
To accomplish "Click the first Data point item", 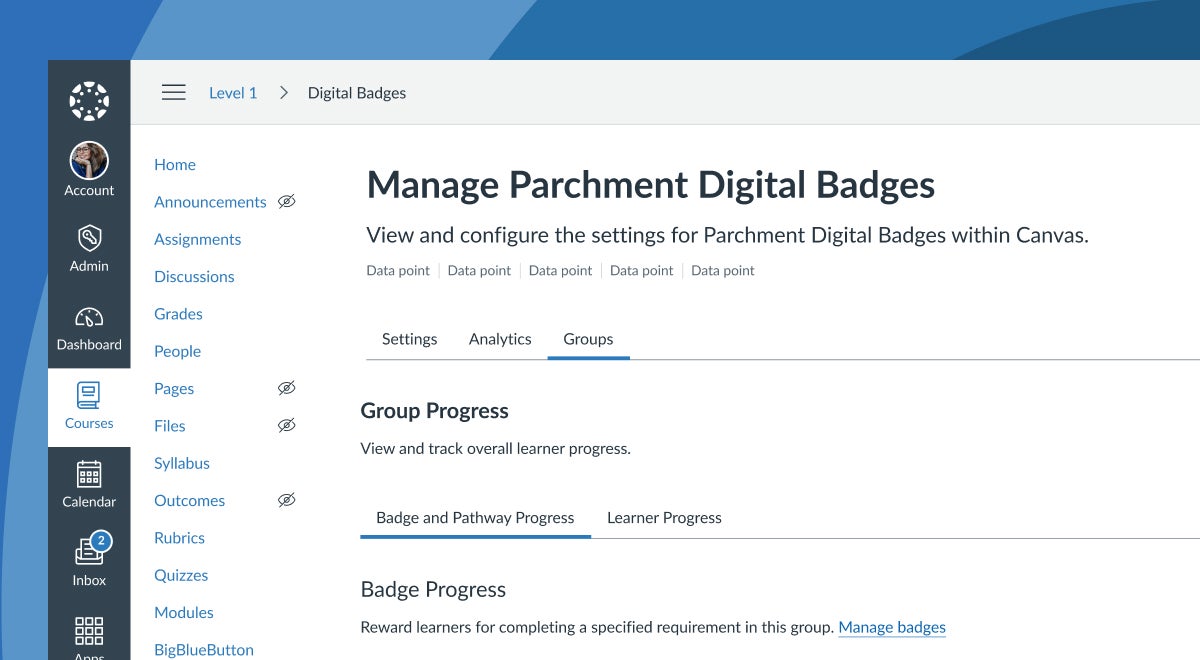I will coord(397,270).
